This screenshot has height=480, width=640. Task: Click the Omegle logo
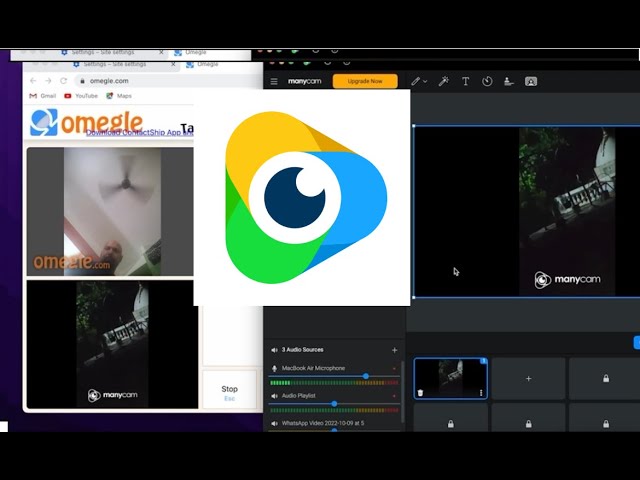pyautogui.click(x=87, y=122)
